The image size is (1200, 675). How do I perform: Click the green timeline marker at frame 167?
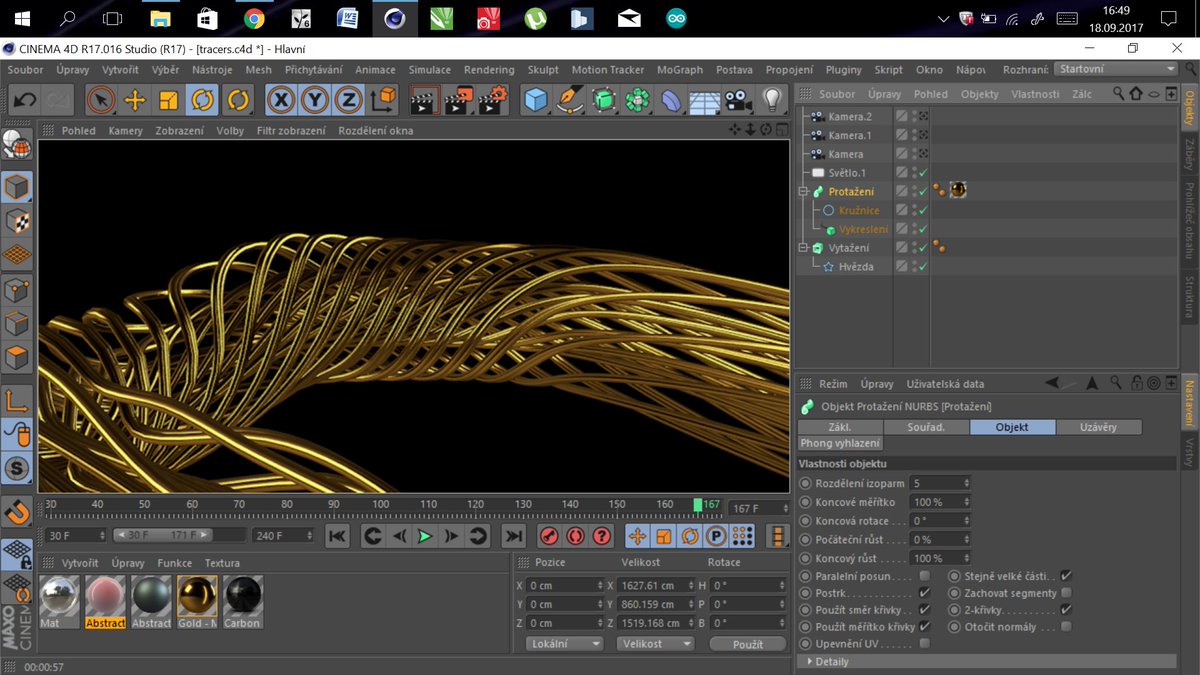pyautogui.click(x=698, y=505)
